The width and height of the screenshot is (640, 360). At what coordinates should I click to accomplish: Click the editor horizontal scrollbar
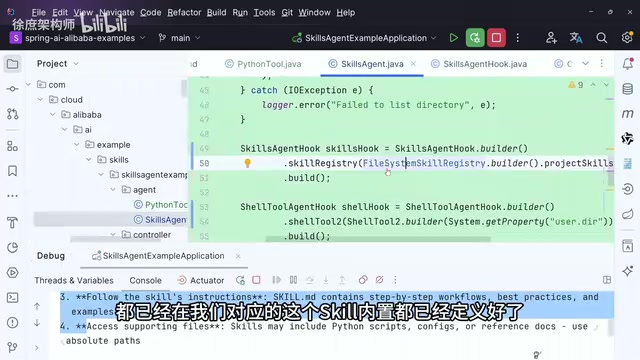378,240
